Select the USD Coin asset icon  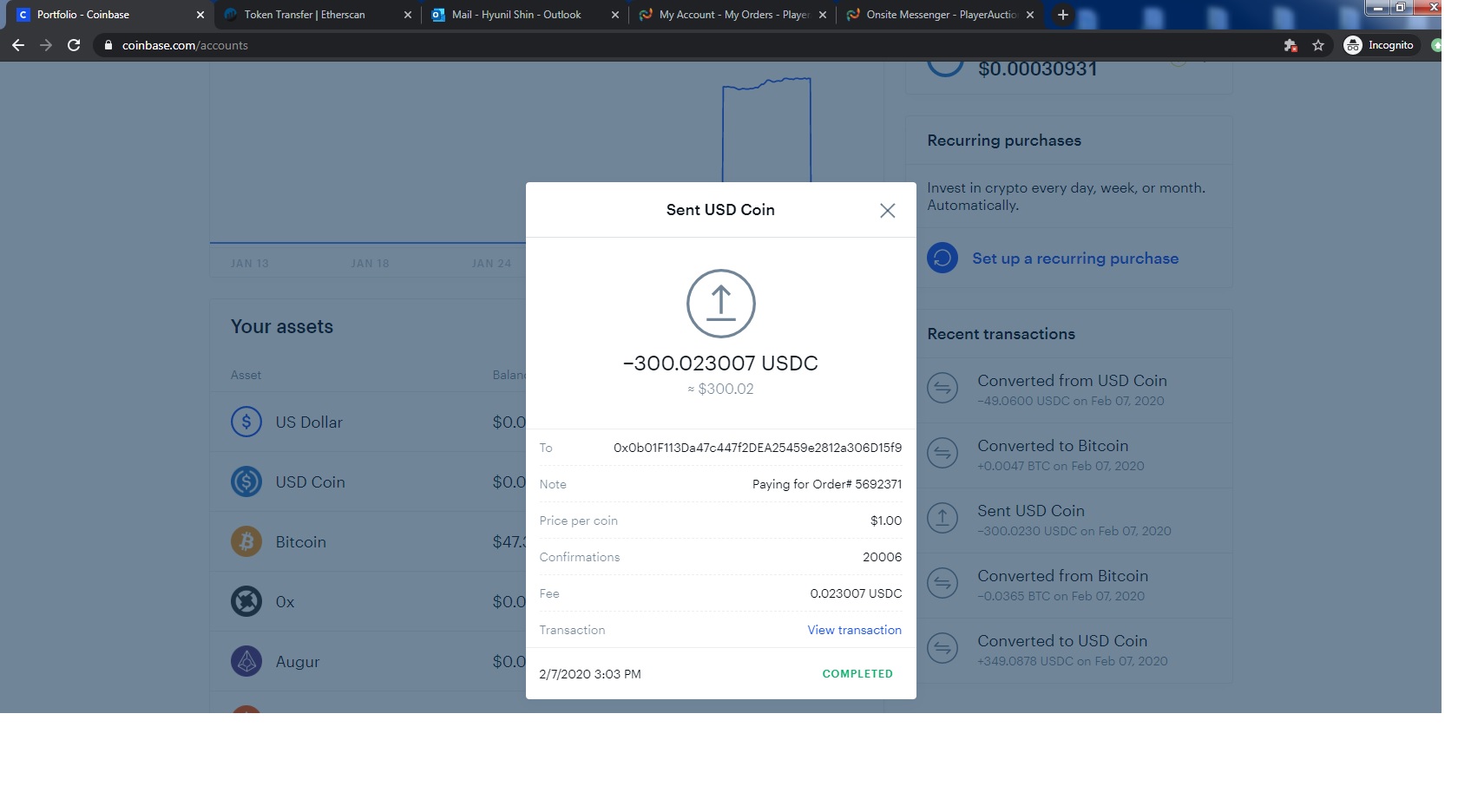click(x=246, y=481)
